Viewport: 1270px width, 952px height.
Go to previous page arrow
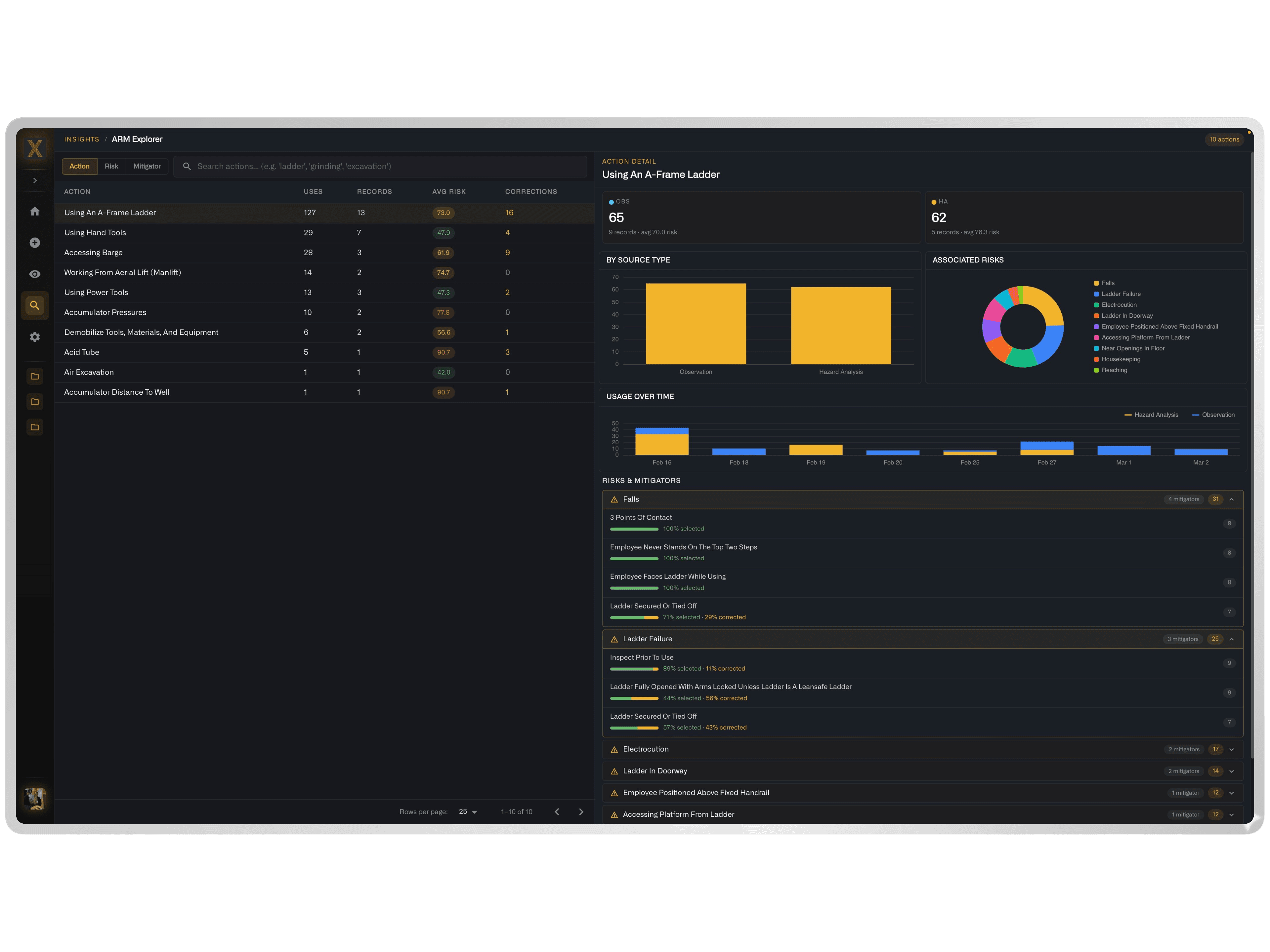pos(557,812)
